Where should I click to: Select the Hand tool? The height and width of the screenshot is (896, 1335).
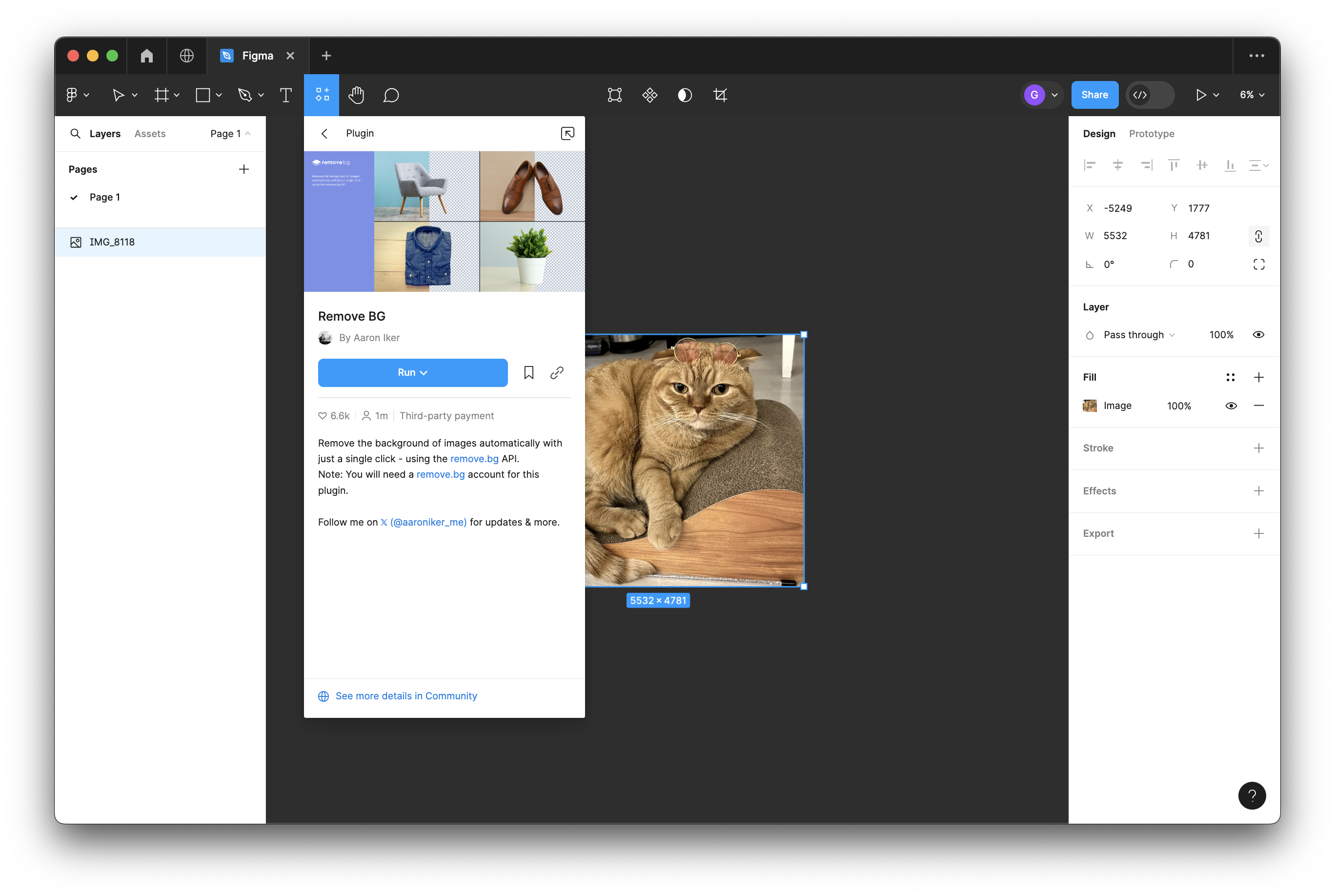click(x=356, y=95)
